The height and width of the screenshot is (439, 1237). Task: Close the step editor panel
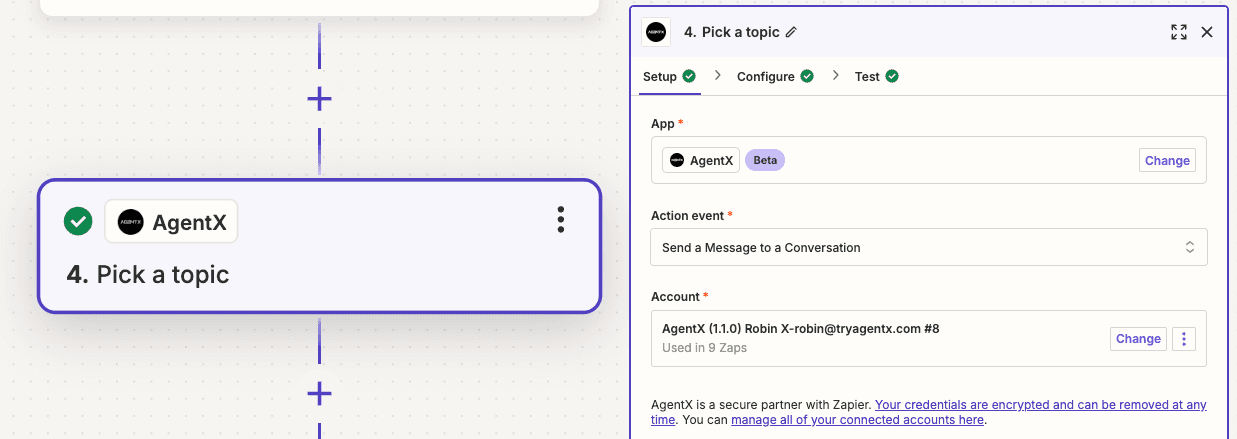pos(1207,32)
